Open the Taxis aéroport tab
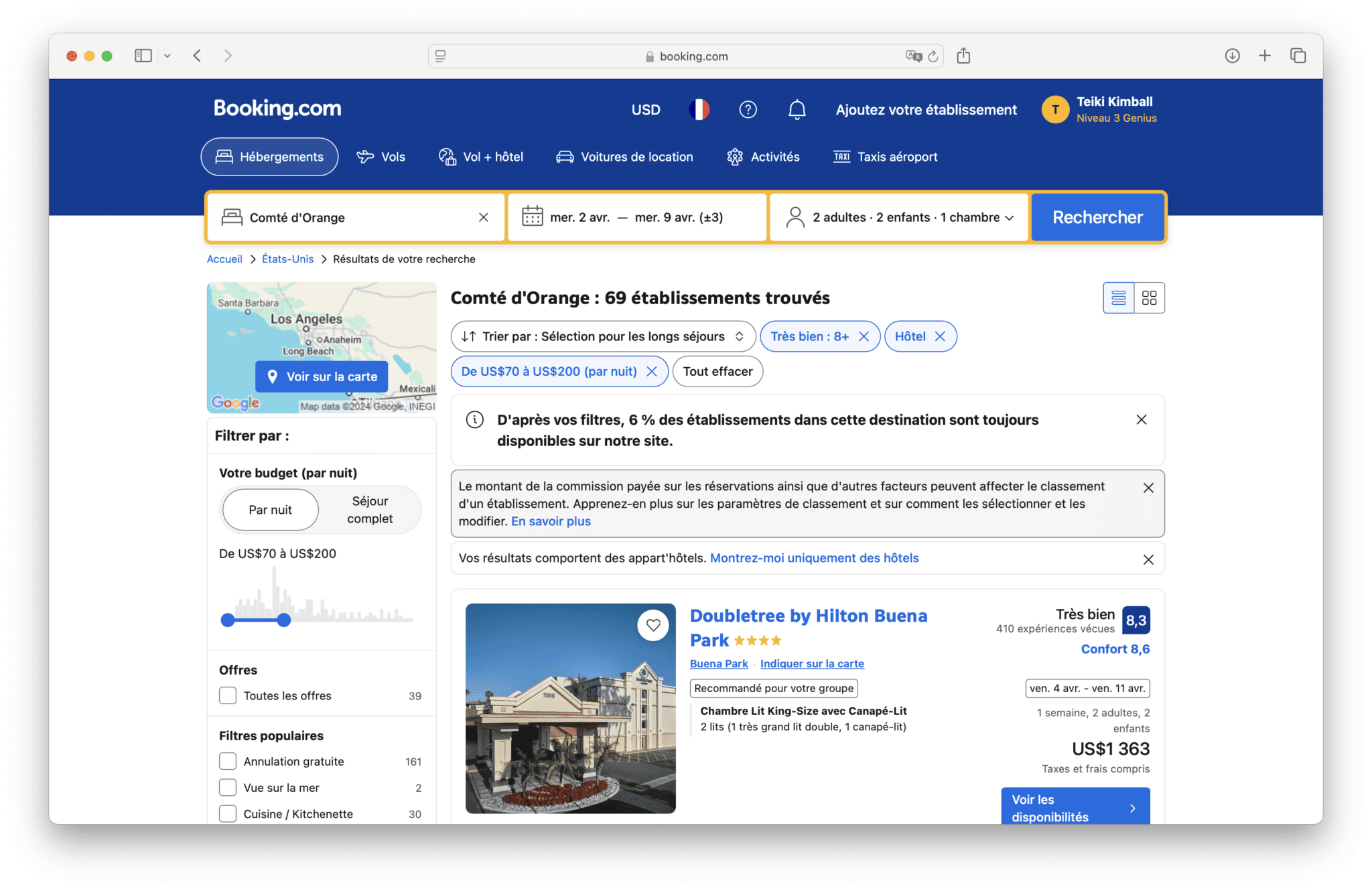This screenshot has width=1372, height=889. (885, 157)
